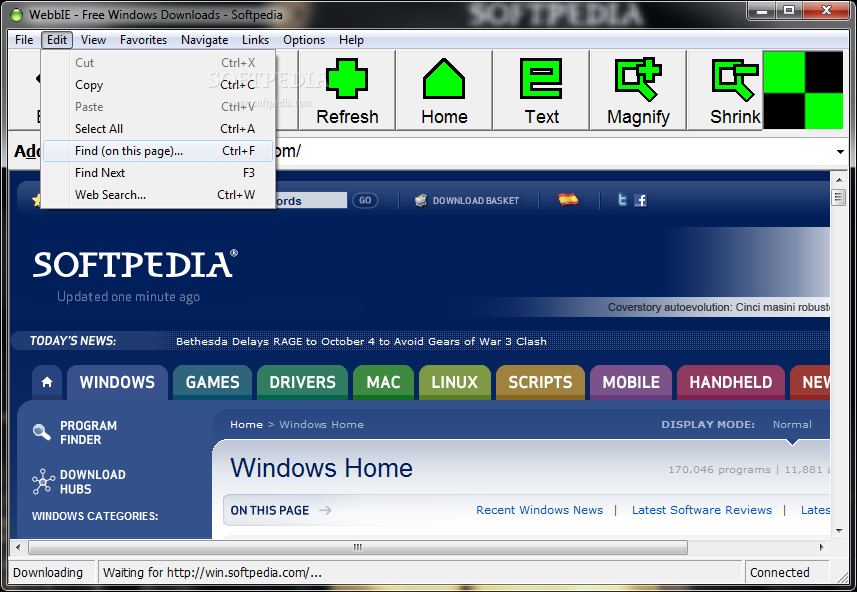Click the Spanish flag icon
The width and height of the screenshot is (857, 592).
pos(568,200)
